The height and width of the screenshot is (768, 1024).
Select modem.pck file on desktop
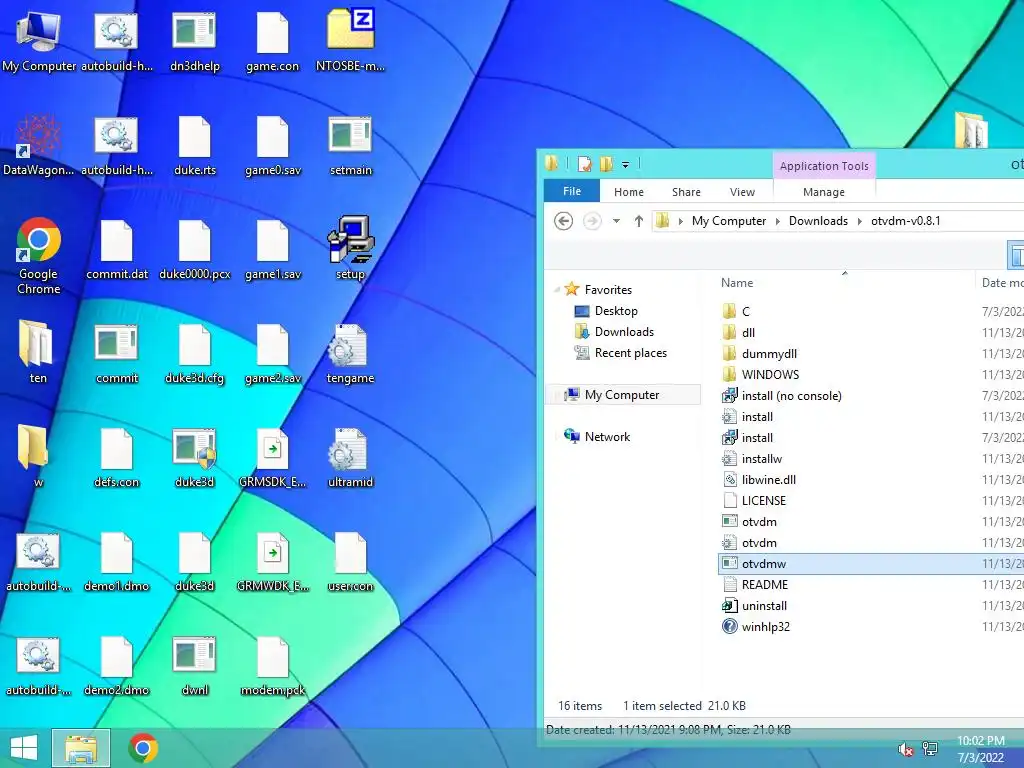coord(272,665)
